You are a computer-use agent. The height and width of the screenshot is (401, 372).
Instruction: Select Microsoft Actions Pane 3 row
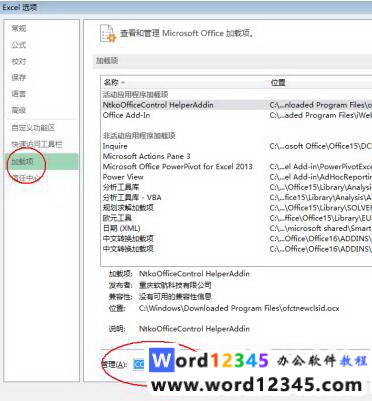point(236,156)
